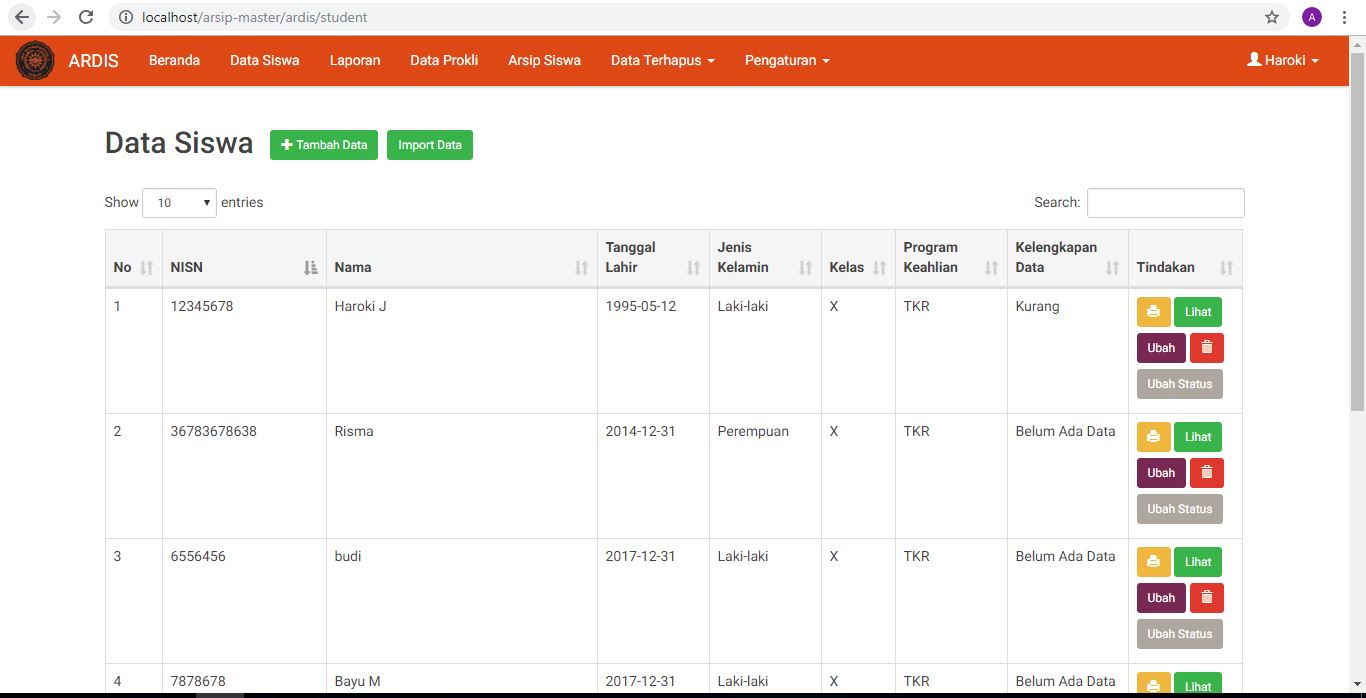Bookmark this page with the star icon

coord(1272,17)
